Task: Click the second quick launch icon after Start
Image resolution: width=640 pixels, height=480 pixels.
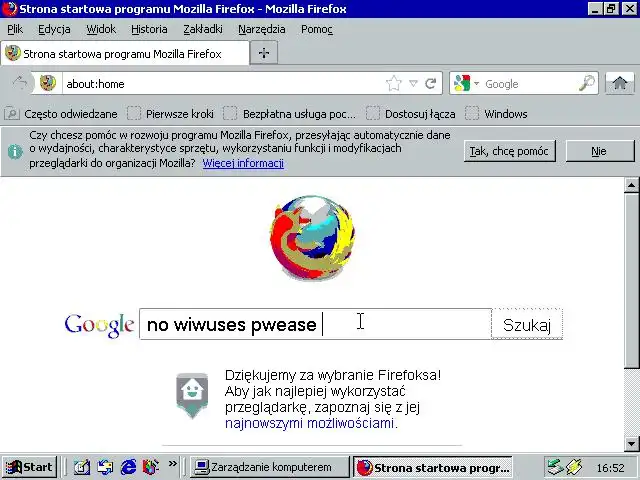Action: coord(105,467)
